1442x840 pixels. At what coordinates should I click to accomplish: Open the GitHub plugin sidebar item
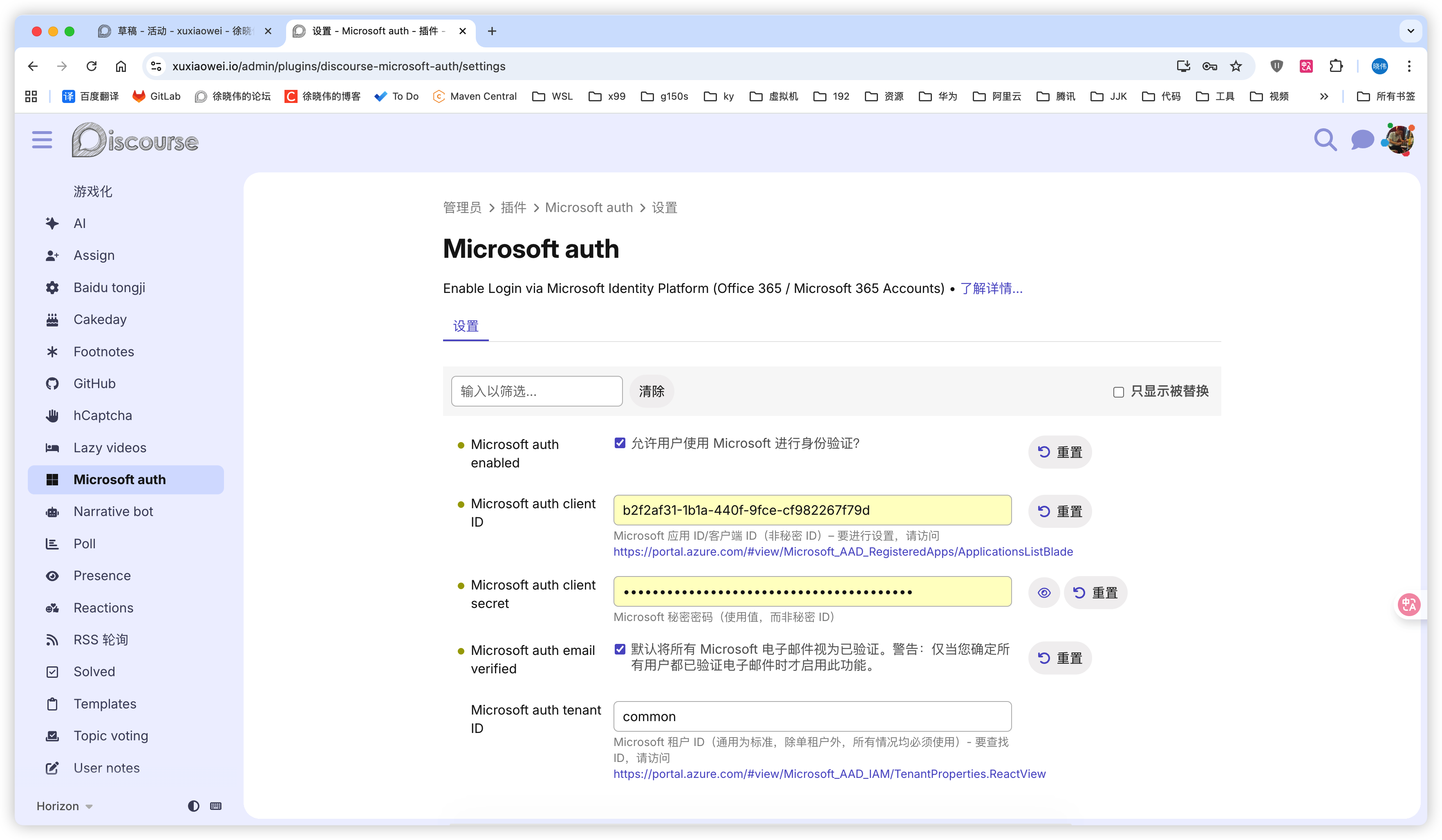coord(94,384)
